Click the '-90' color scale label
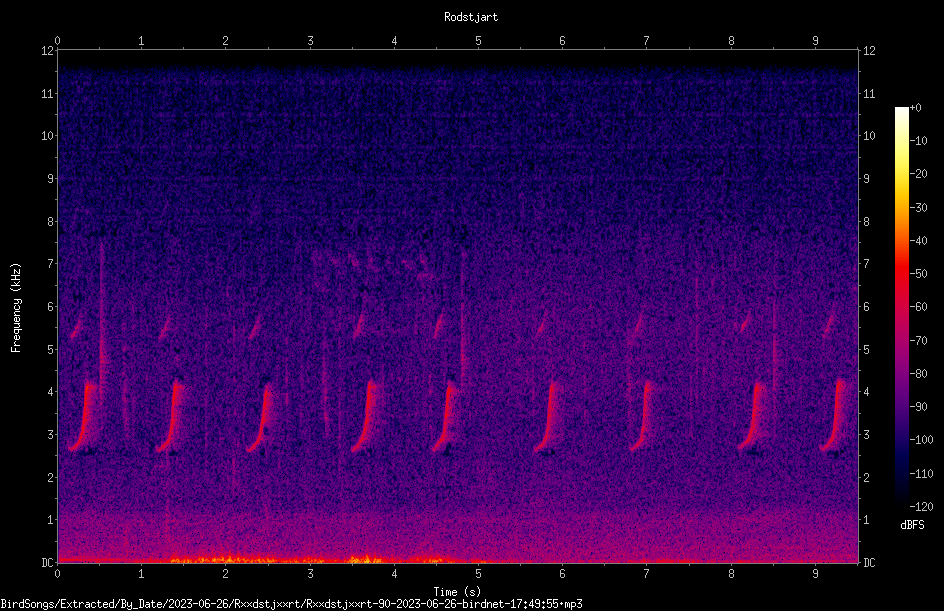This screenshot has height=611, width=944. [918, 407]
